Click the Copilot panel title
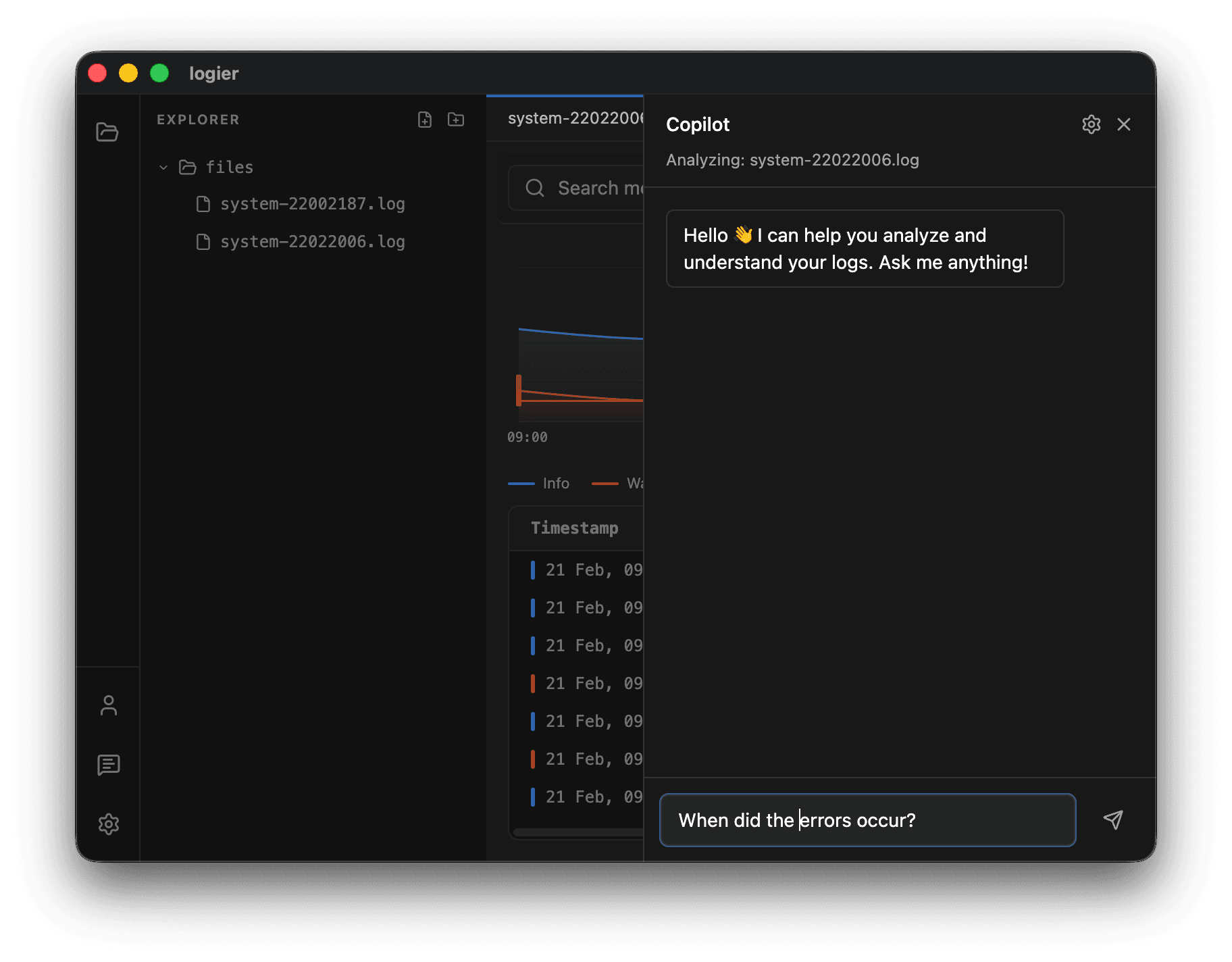 point(698,124)
